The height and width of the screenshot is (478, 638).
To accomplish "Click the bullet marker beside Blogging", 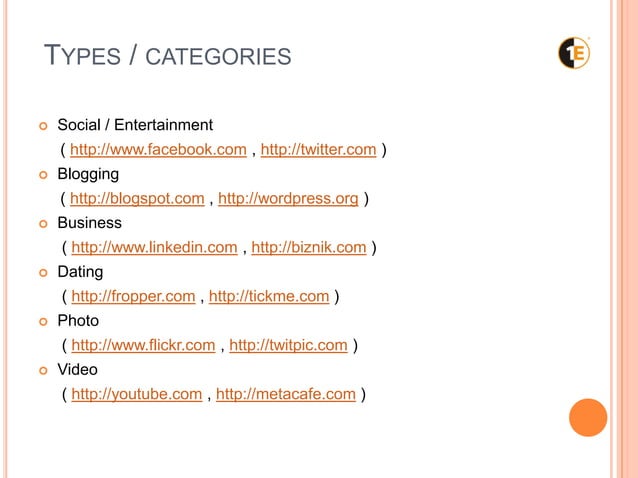I will [42, 175].
